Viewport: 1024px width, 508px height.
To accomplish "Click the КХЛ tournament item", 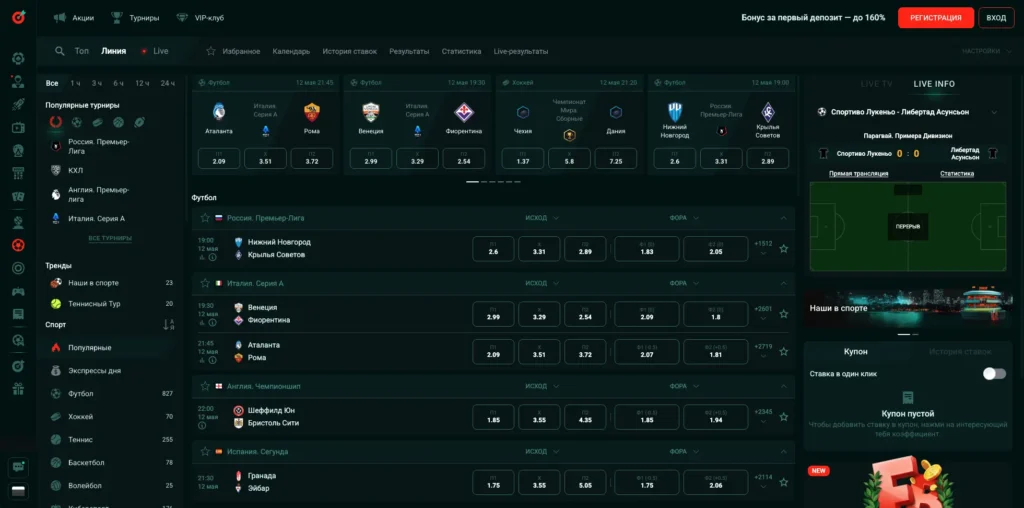I will 75,170.
